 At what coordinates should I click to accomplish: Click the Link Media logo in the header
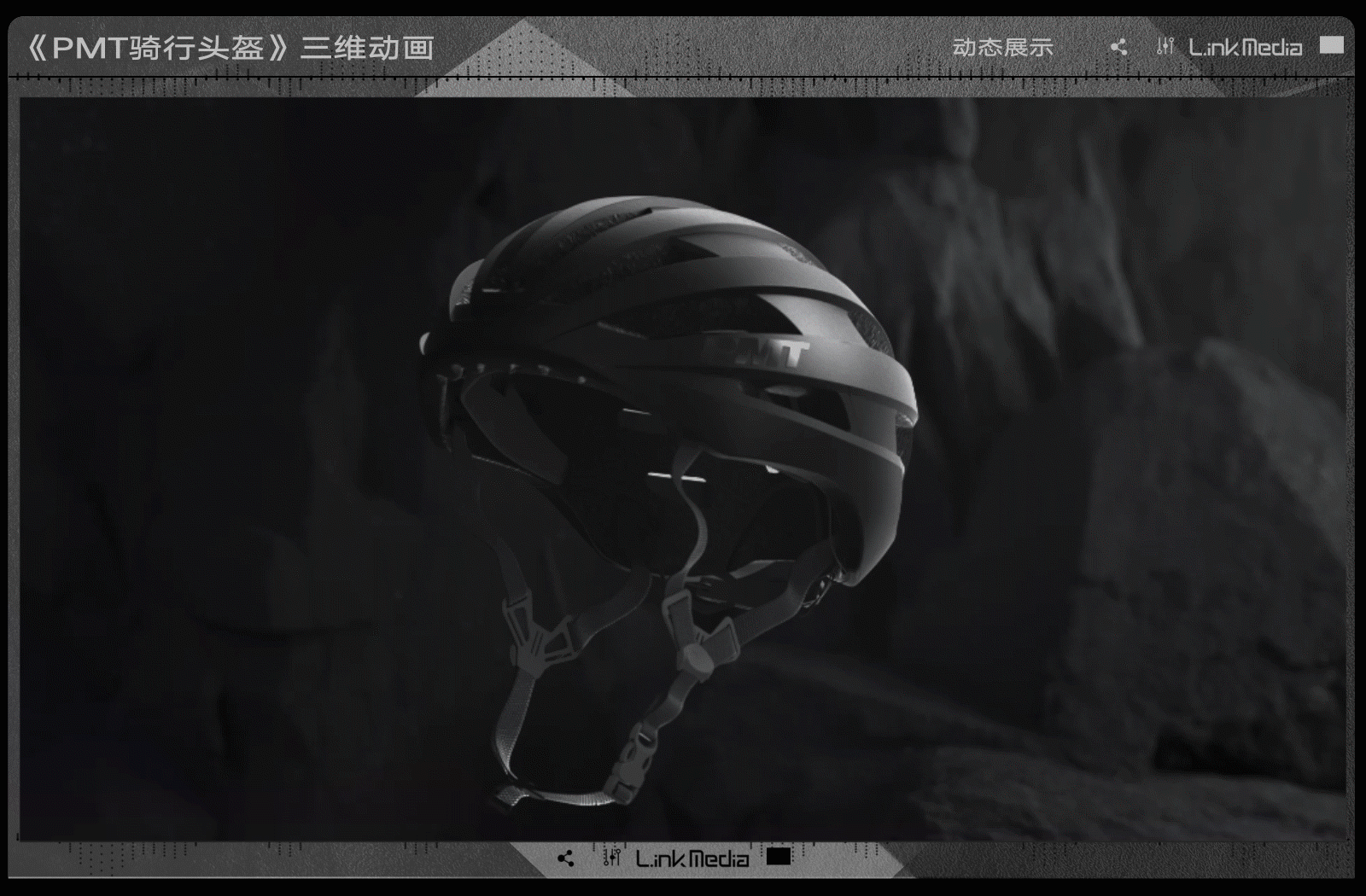(x=1245, y=47)
